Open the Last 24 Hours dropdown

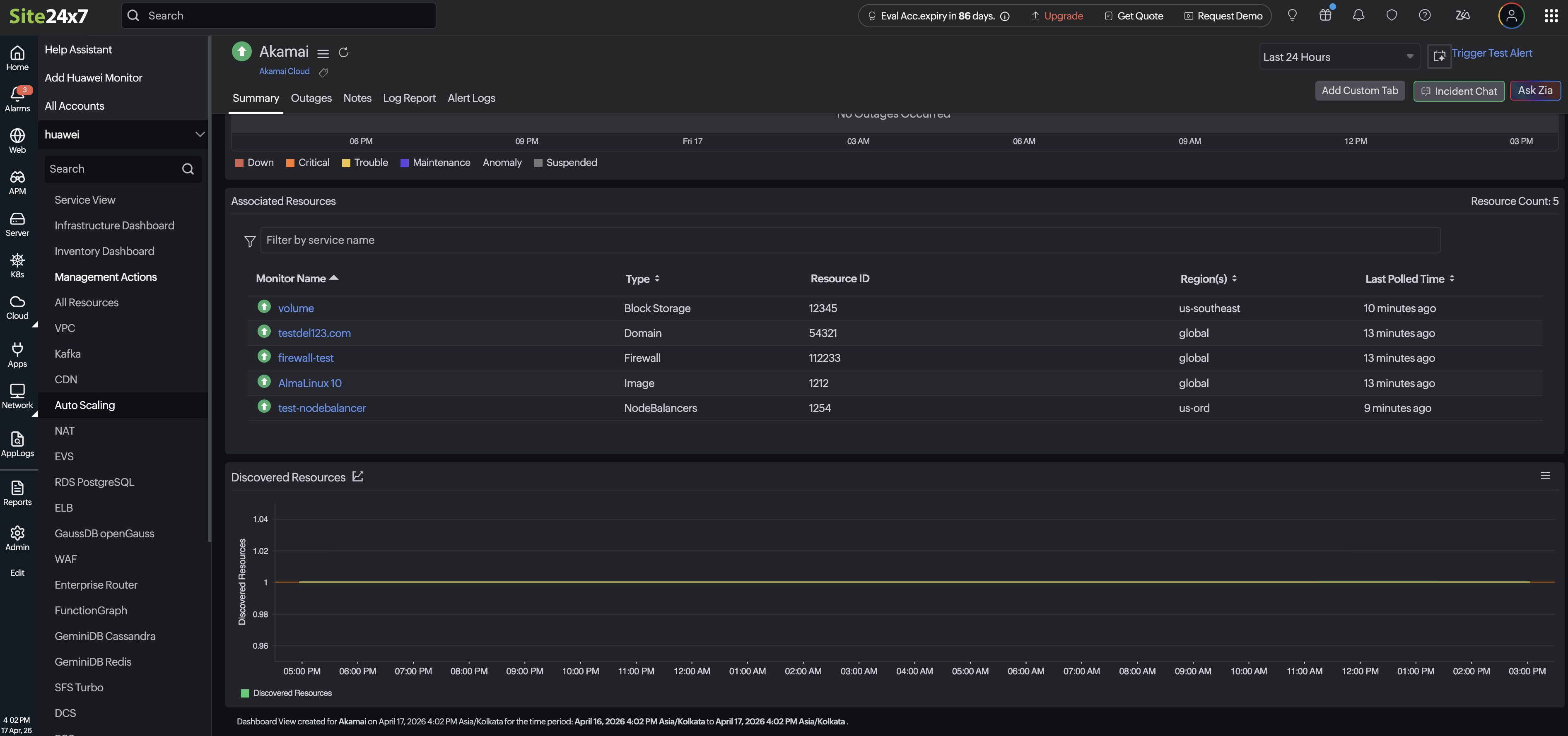(x=1338, y=57)
